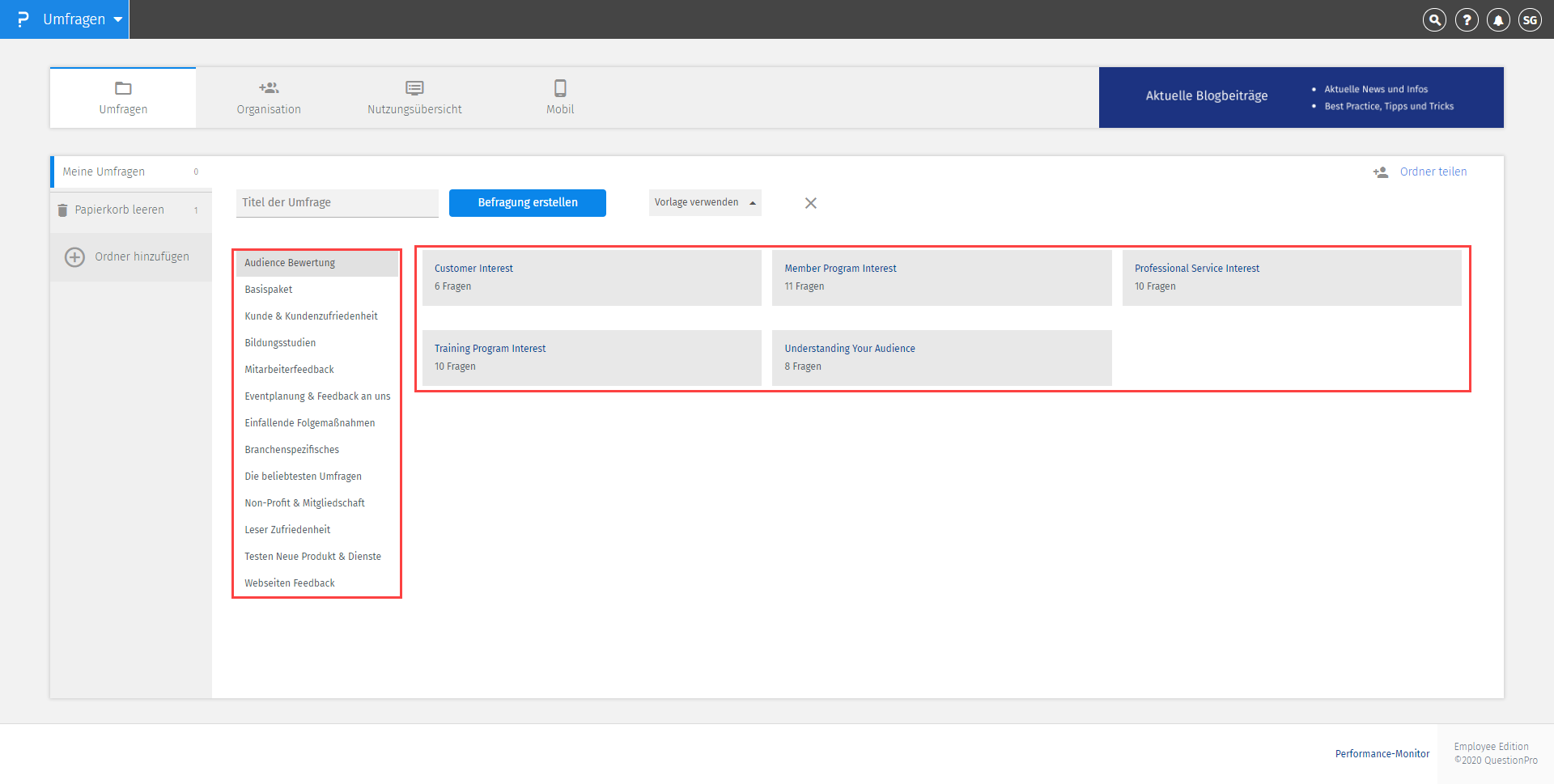Choose Understanding Your Audience template
Image resolution: width=1554 pixels, height=784 pixels.
942,358
